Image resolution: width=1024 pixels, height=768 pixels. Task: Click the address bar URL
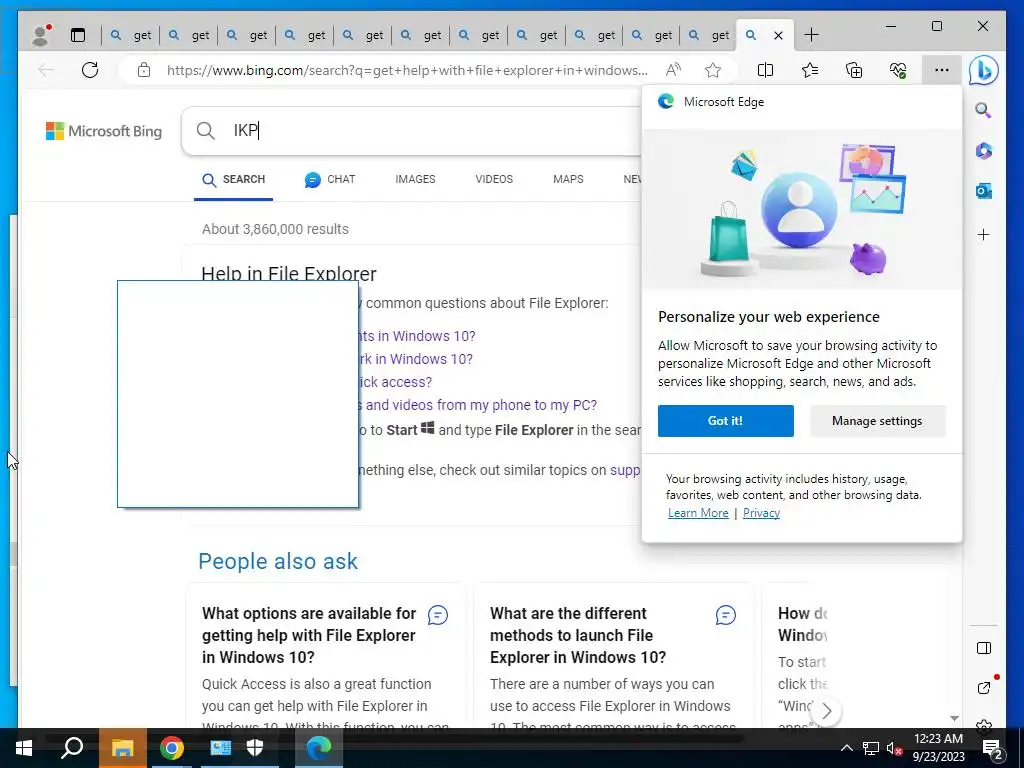[407, 70]
